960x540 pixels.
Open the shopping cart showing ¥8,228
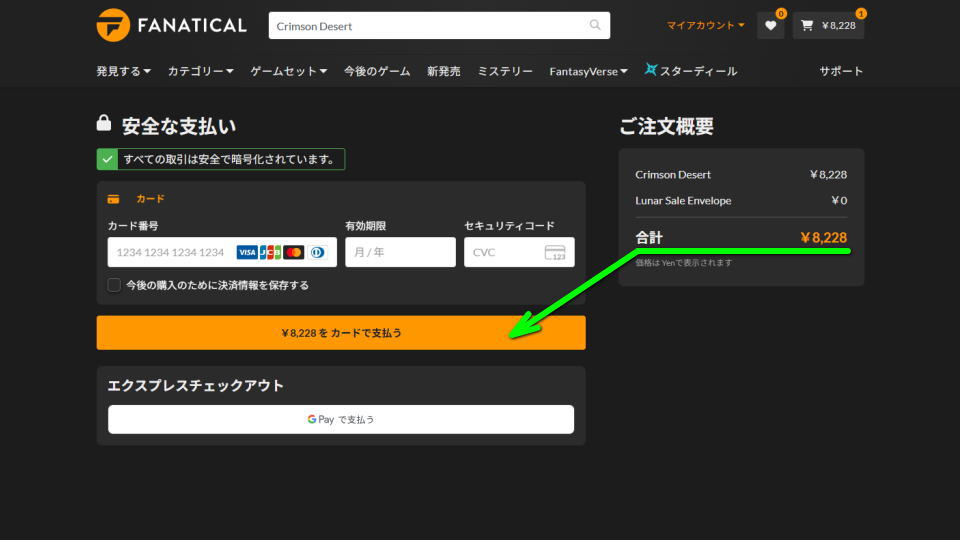(828, 26)
